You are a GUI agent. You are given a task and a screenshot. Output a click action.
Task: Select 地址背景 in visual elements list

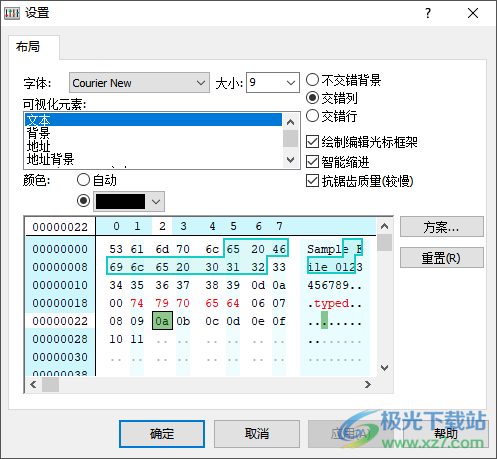pos(153,159)
